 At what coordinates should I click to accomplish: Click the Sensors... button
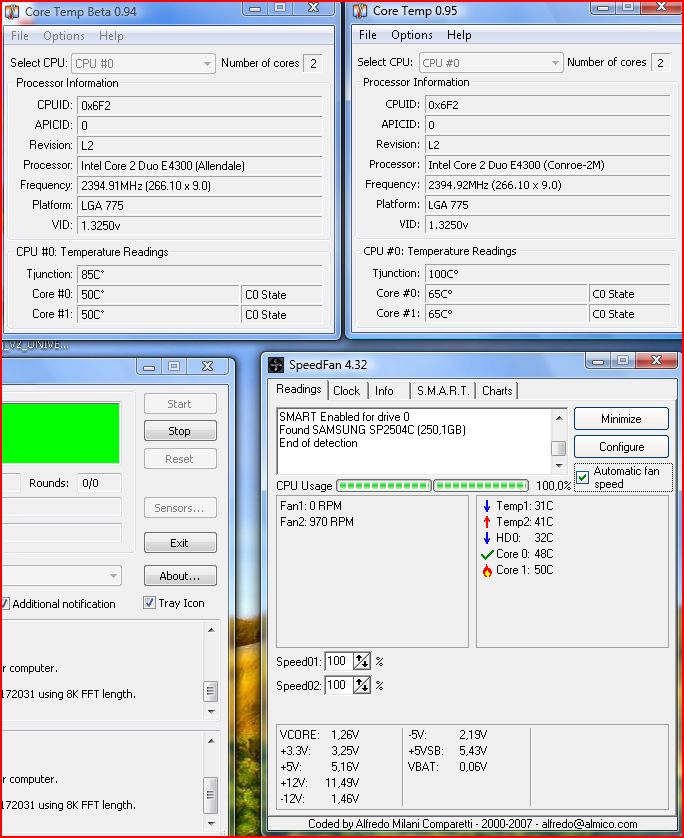180,508
